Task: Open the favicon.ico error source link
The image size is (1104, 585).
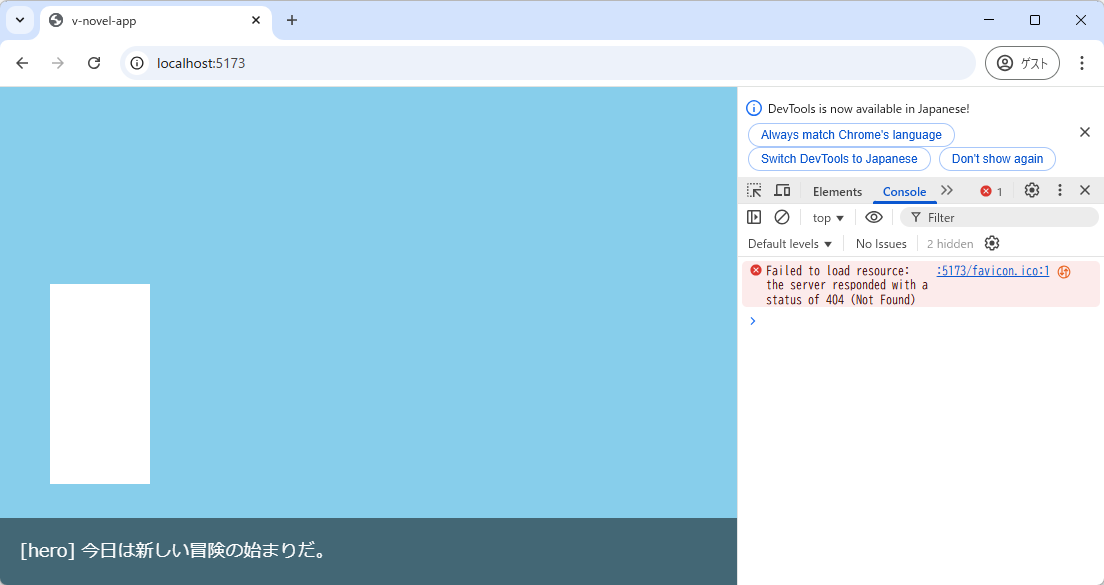Action: pos(991,270)
